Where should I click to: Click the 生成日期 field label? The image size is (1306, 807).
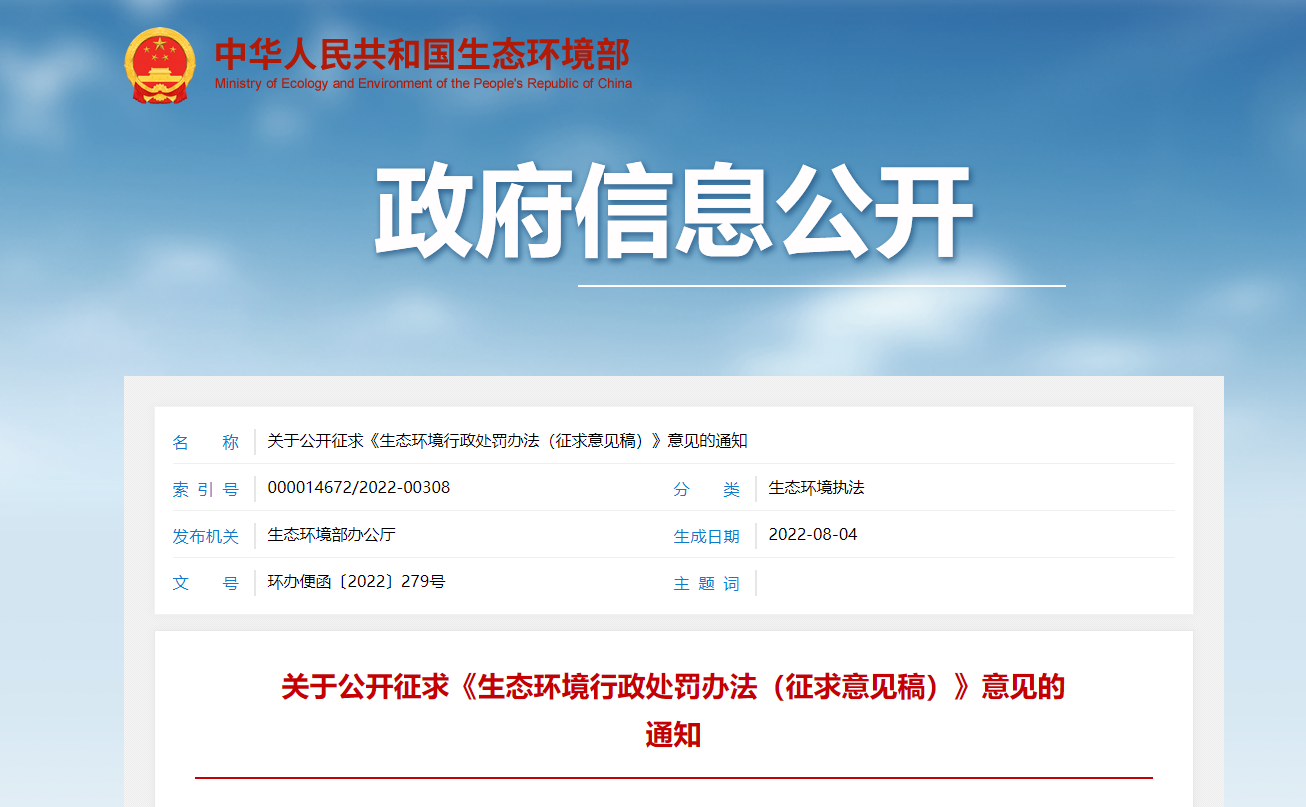coord(707,536)
